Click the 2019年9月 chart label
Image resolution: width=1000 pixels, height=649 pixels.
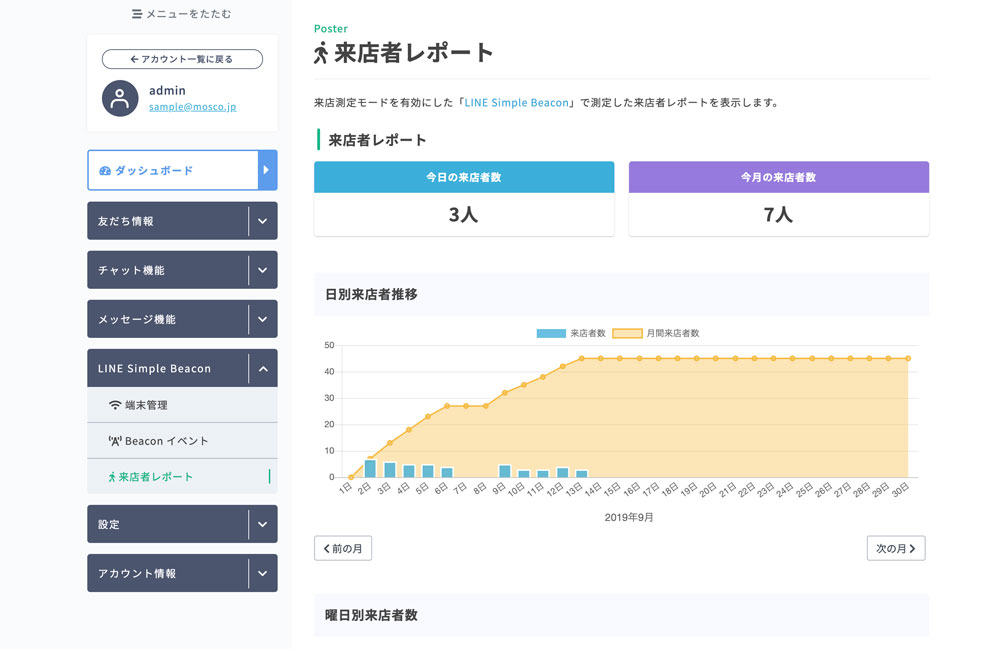[629, 517]
